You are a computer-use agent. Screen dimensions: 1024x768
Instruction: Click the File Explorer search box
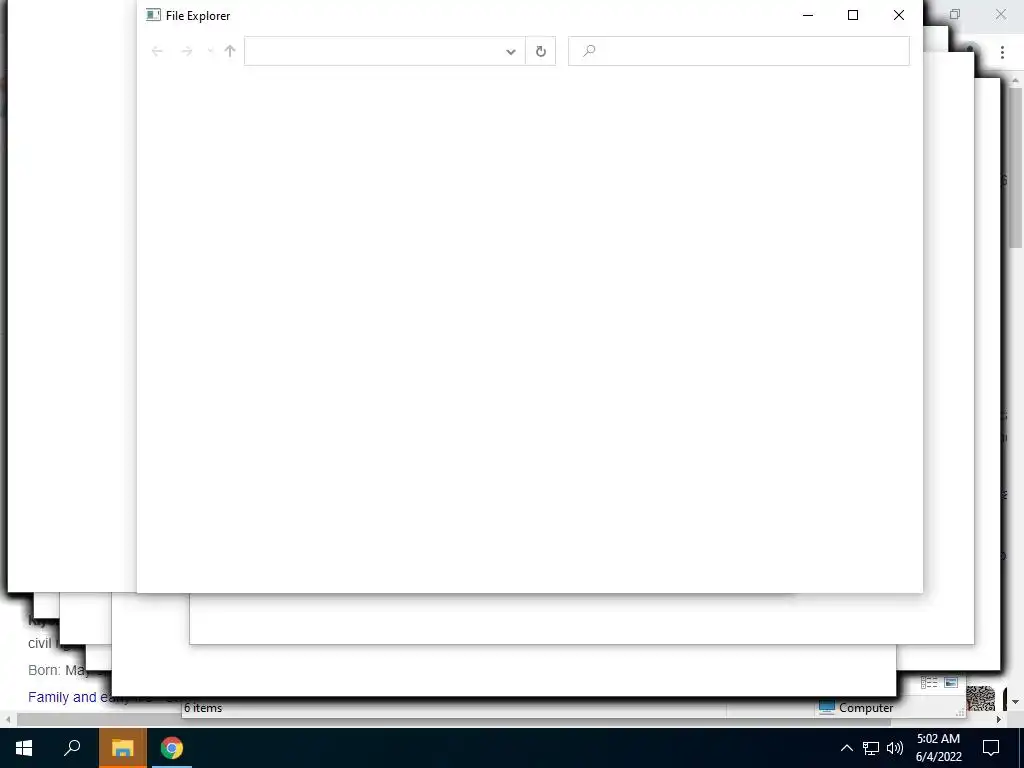tap(739, 51)
